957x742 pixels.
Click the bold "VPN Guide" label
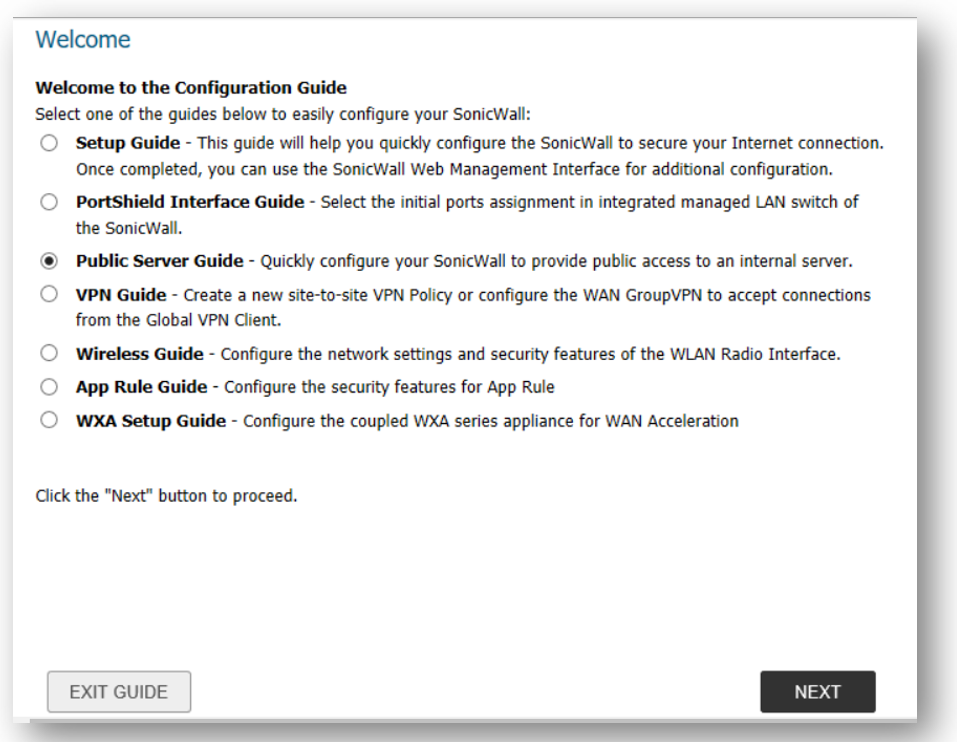(x=119, y=295)
